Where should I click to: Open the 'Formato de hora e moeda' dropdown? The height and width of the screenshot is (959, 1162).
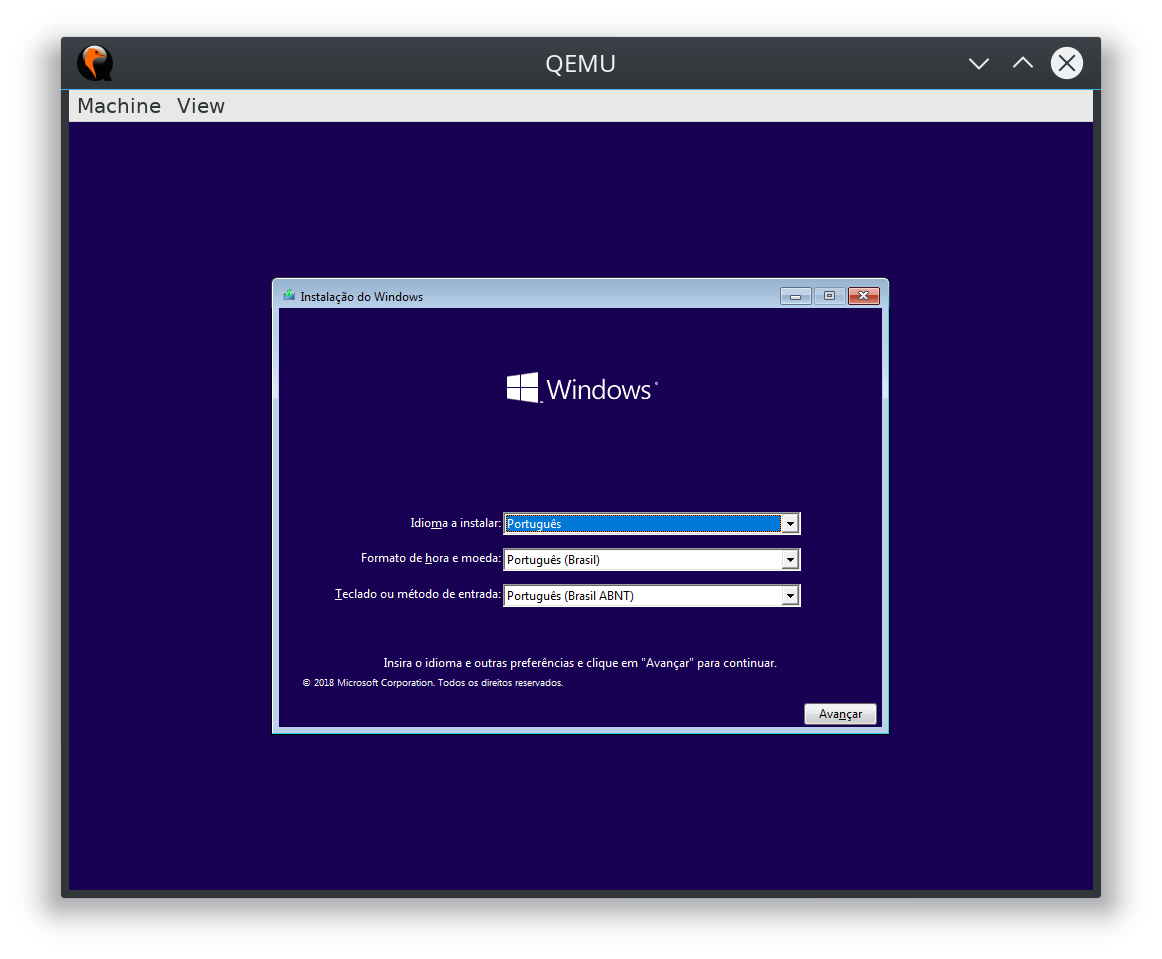(790, 559)
